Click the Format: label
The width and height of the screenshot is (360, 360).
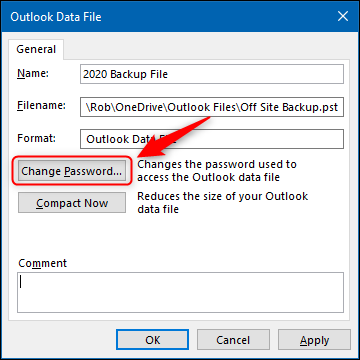coord(37,138)
